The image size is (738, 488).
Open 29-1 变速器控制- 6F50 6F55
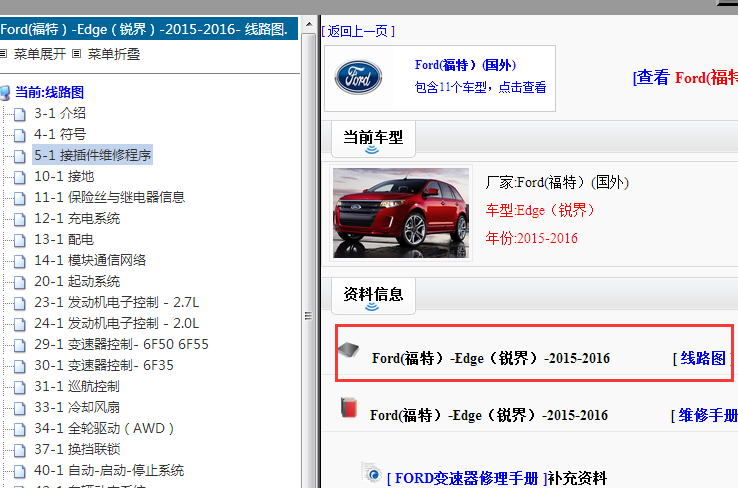[121, 344]
